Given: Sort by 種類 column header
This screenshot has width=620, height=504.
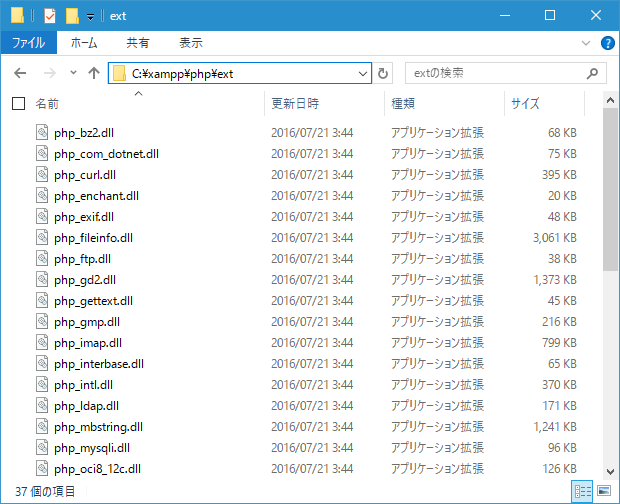Looking at the screenshot, I should [403, 104].
